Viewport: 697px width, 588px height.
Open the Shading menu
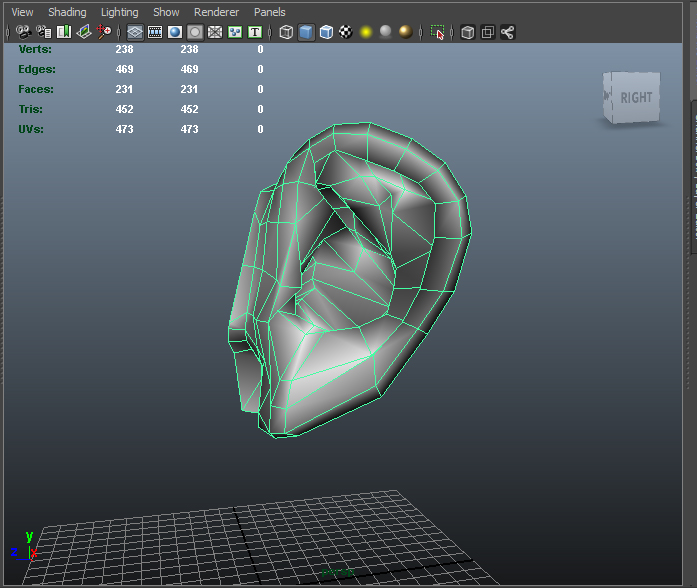(67, 12)
